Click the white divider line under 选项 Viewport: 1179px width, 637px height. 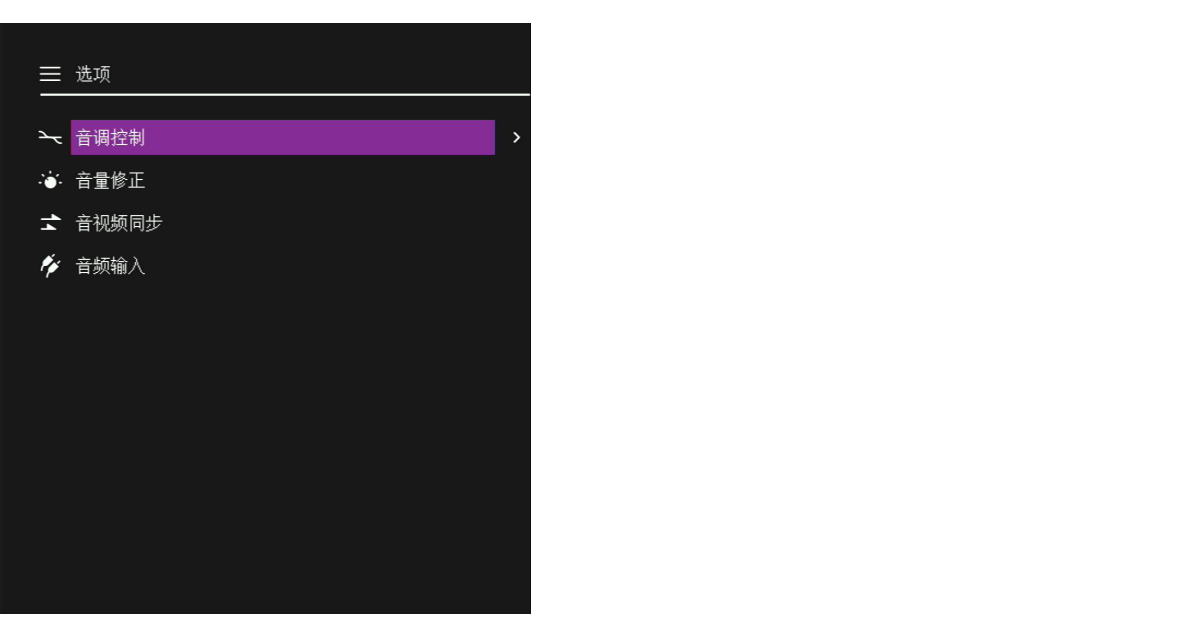pos(285,95)
